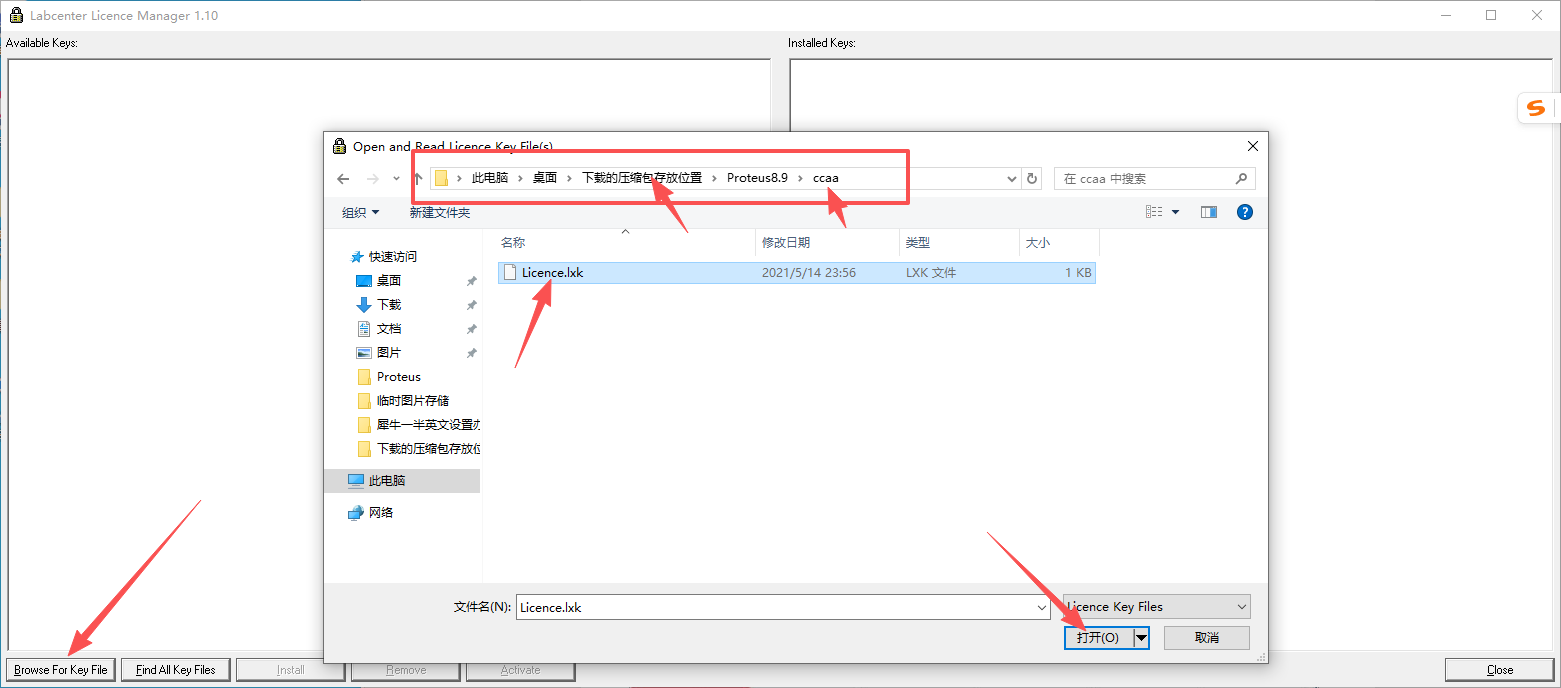Click the LXK 文件 type cell

pyautogui.click(x=931, y=272)
